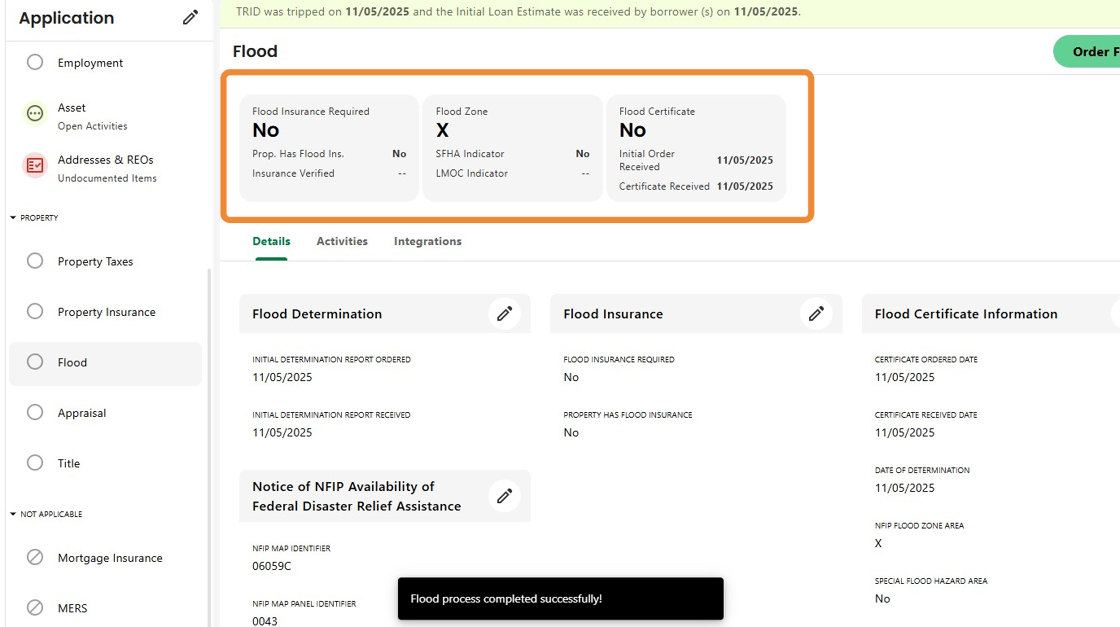Select the Employment status circle
This screenshot has width=1120, height=627.
click(35, 62)
